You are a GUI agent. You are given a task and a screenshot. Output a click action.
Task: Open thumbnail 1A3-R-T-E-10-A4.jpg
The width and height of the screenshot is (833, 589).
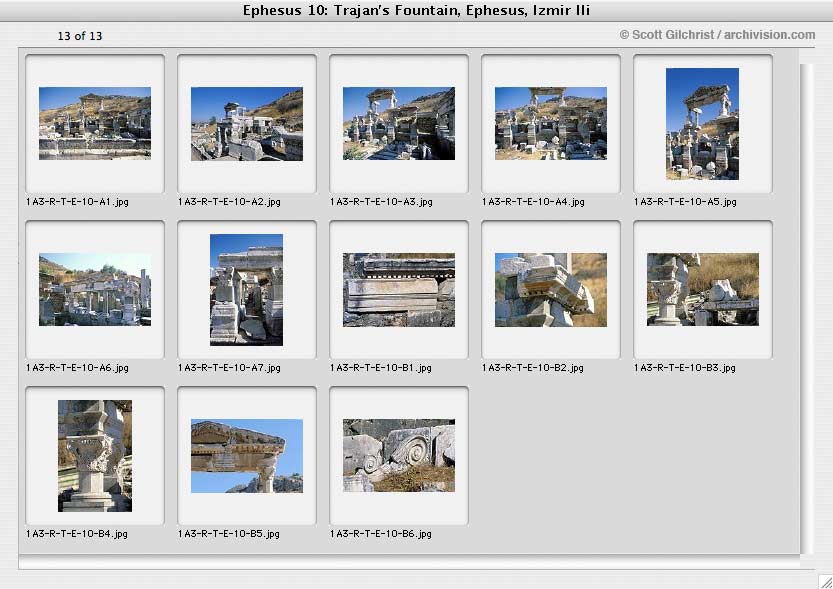[x=551, y=123]
